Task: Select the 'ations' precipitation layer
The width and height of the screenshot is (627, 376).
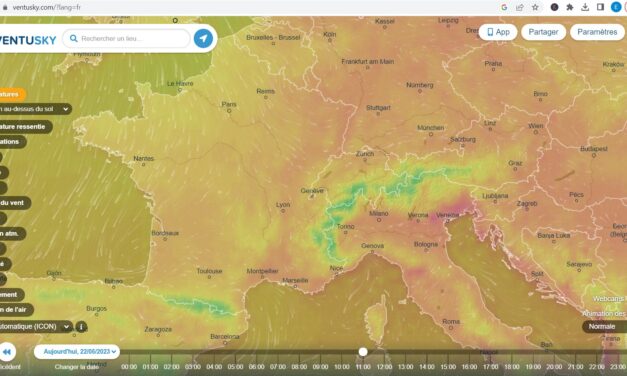Action: coord(13,142)
